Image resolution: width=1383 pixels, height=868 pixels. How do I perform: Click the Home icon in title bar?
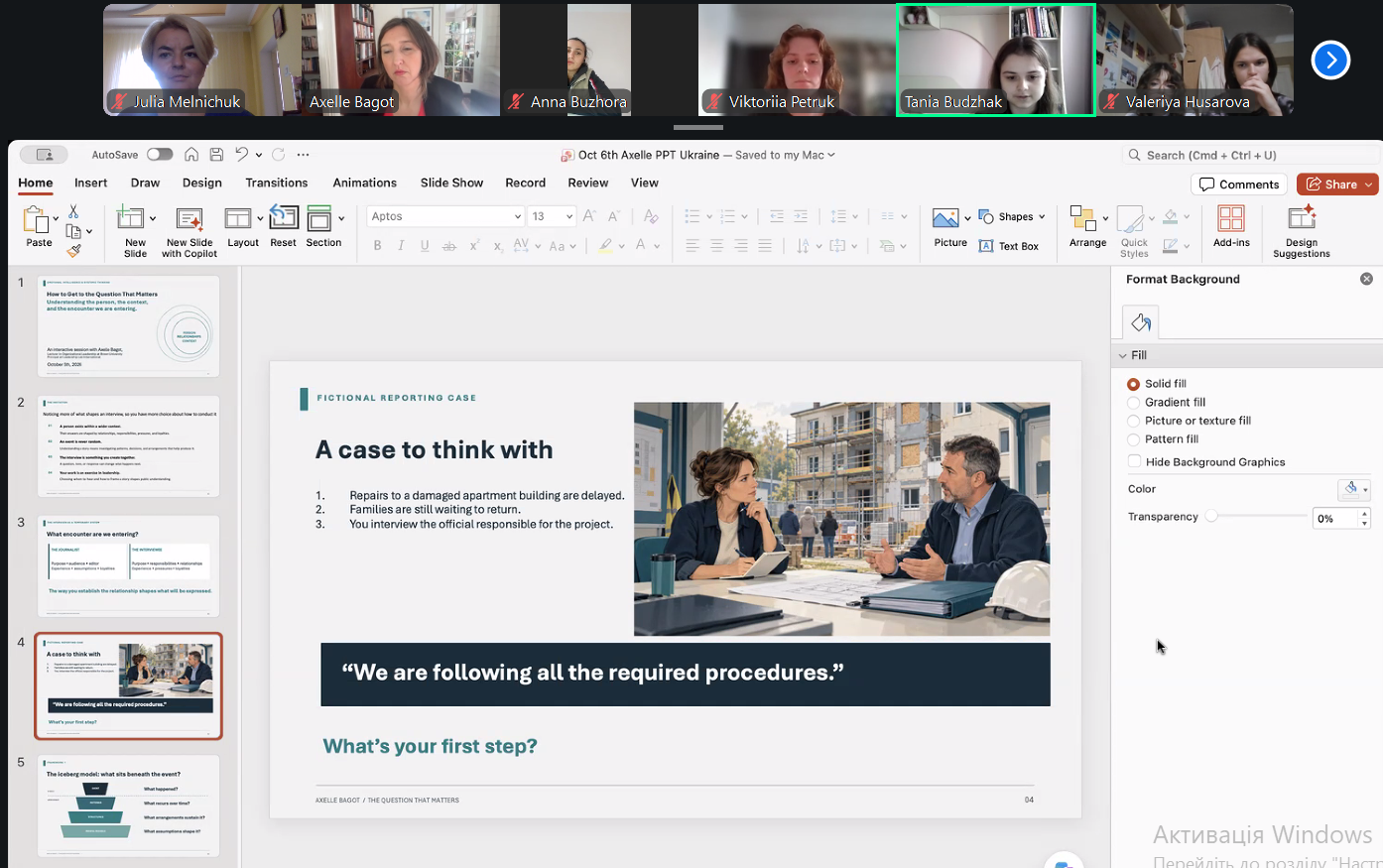191,155
